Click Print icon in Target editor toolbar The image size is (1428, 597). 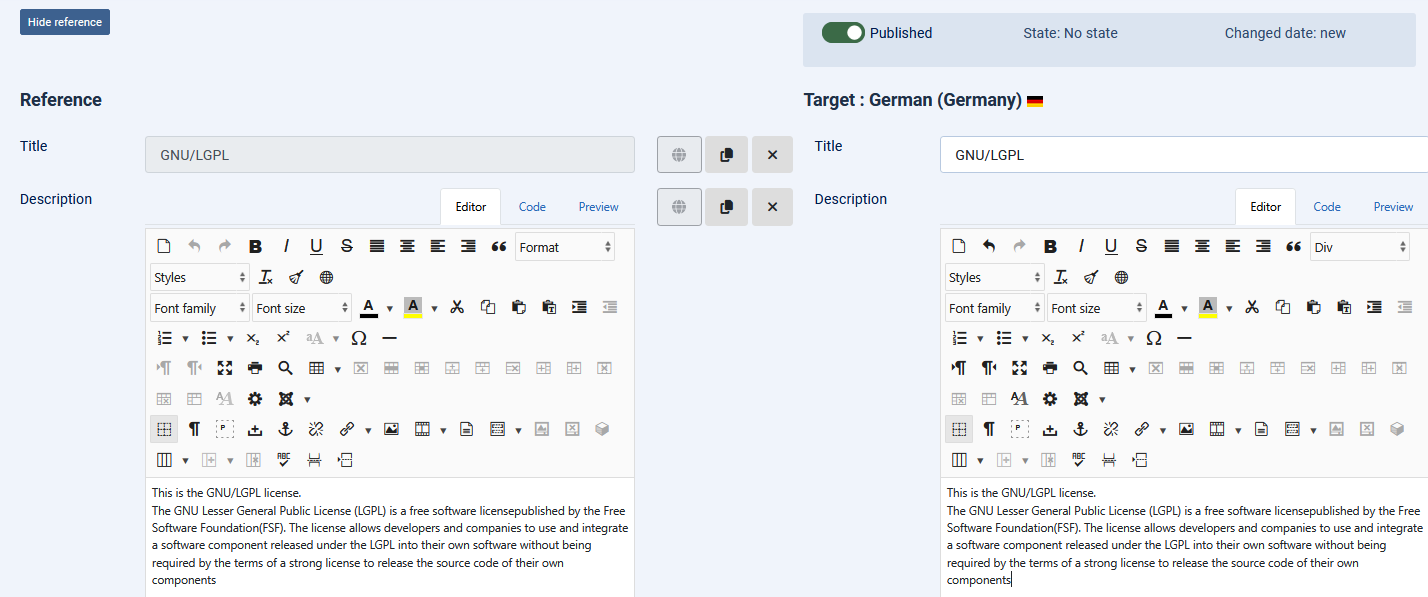click(1049, 368)
